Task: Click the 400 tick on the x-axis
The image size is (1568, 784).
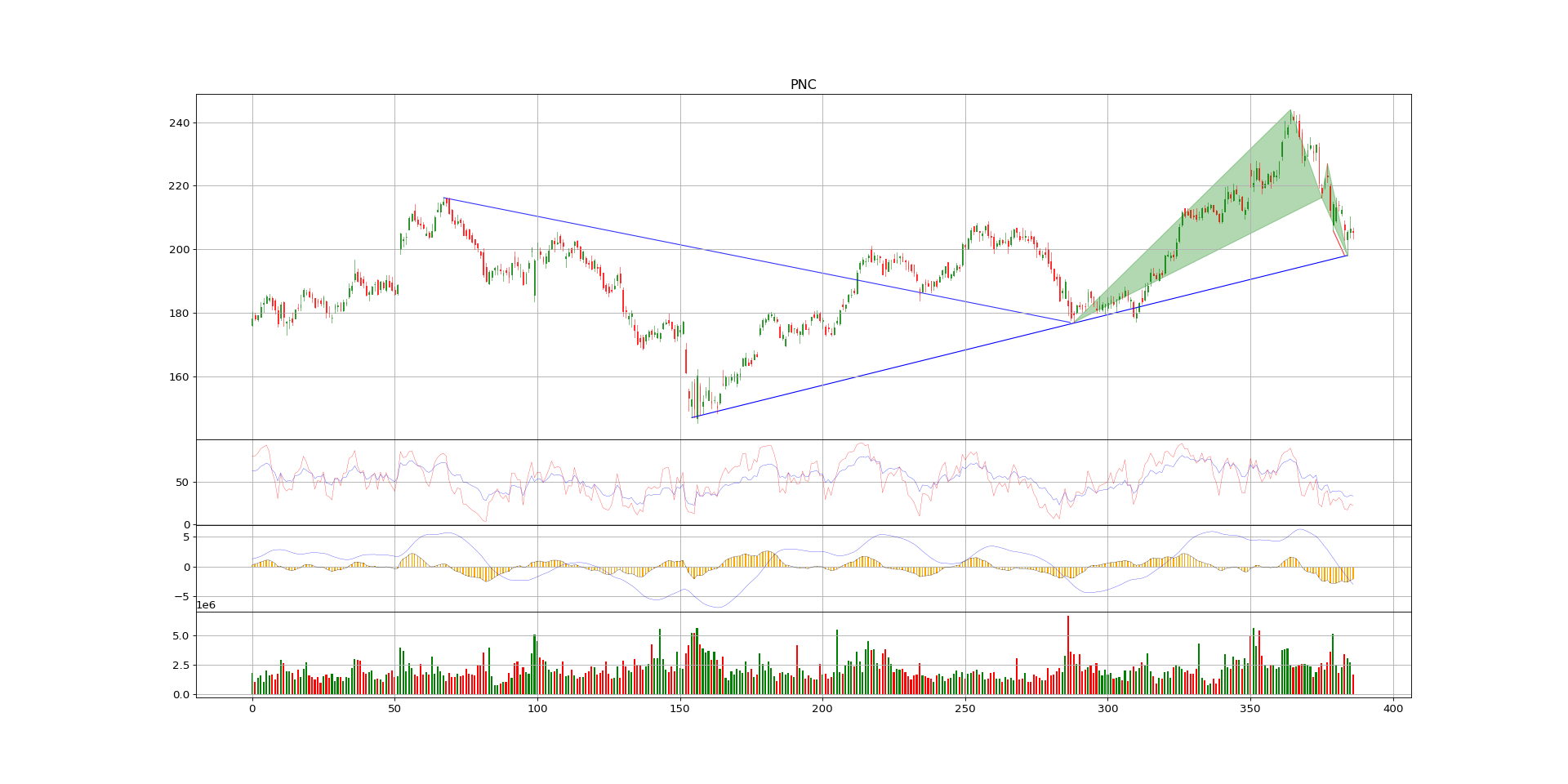Action: (1393, 710)
